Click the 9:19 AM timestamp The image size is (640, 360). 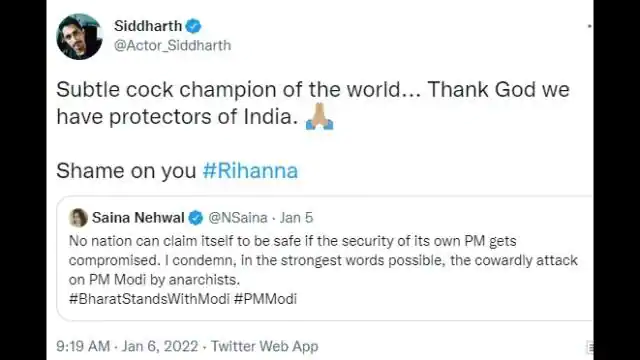pos(83,347)
